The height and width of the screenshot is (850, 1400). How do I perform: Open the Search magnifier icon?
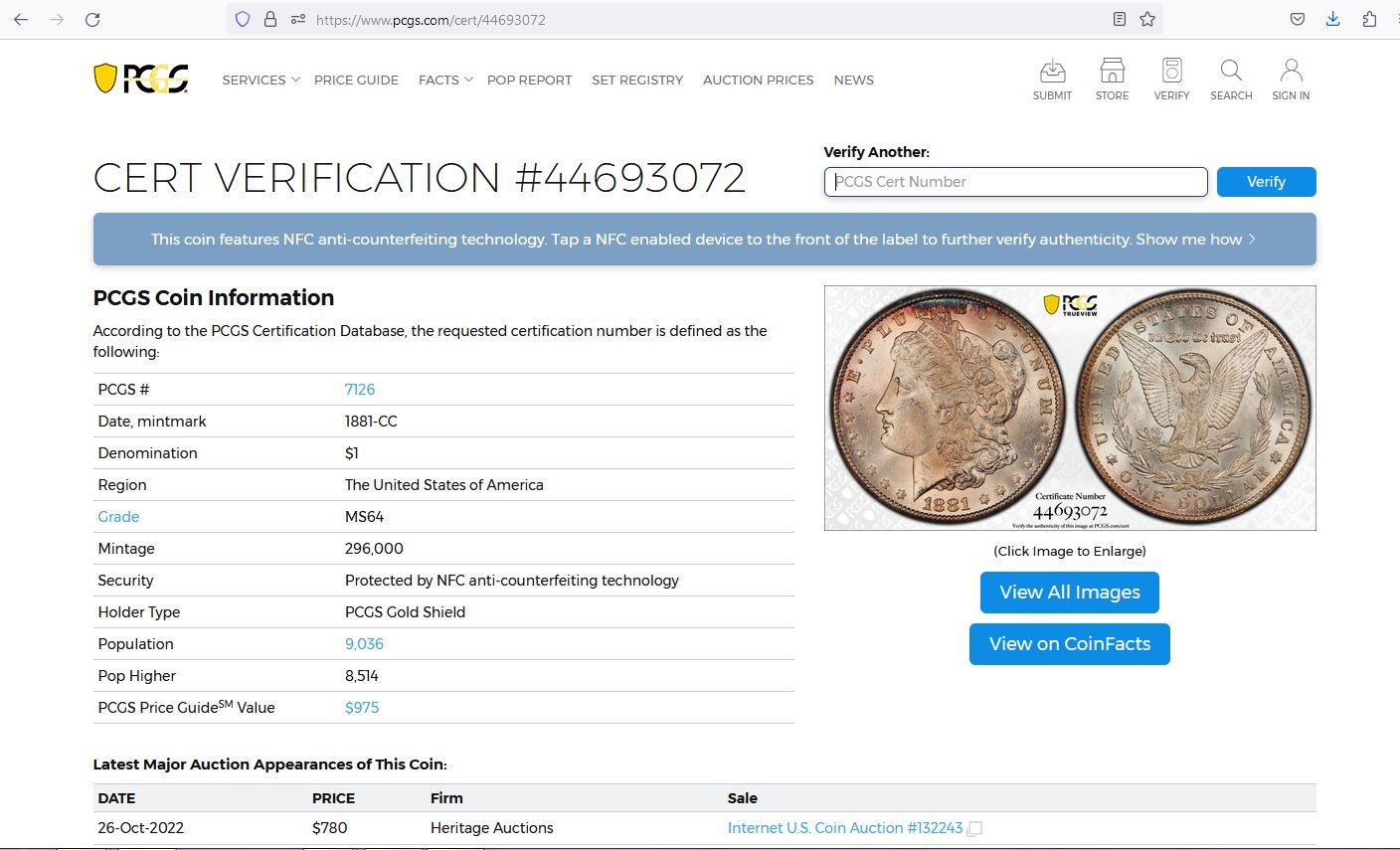click(x=1231, y=80)
